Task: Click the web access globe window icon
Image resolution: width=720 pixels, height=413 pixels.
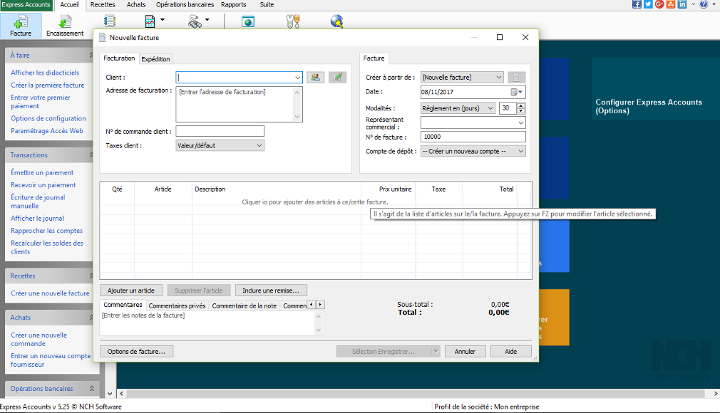Action: (x=248, y=21)
